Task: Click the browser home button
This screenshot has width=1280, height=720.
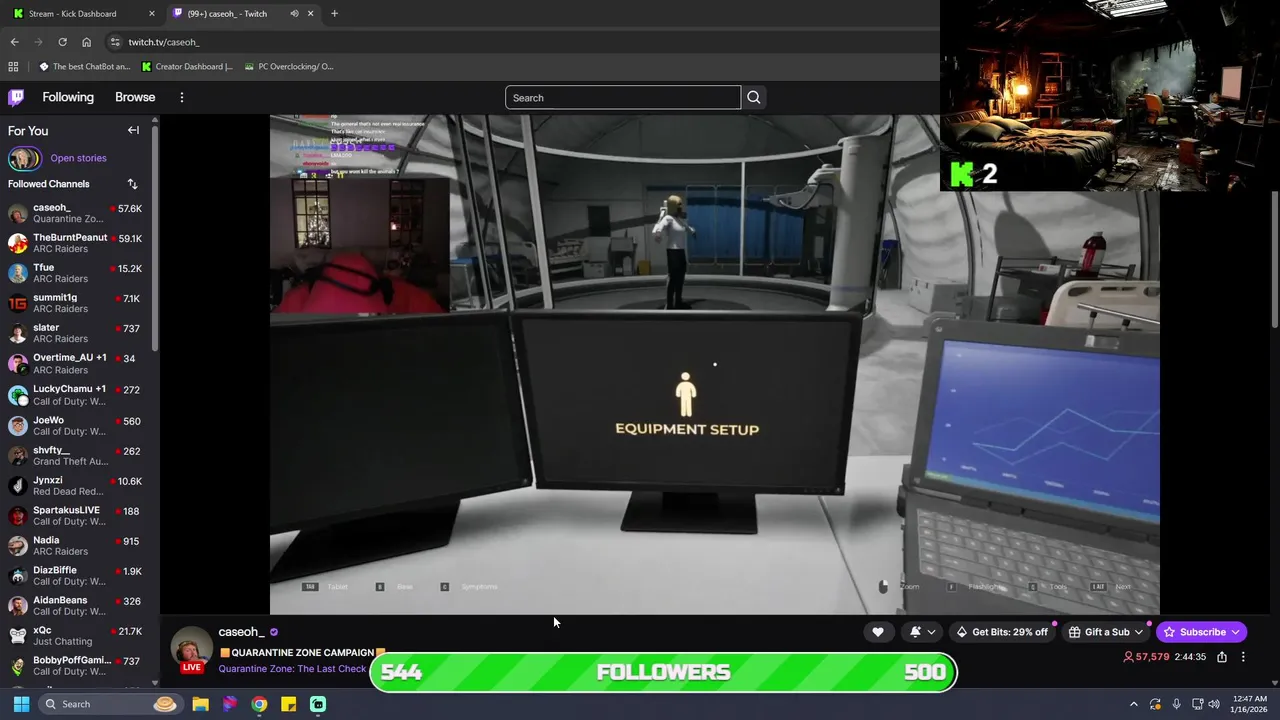Action: [87, 42]
